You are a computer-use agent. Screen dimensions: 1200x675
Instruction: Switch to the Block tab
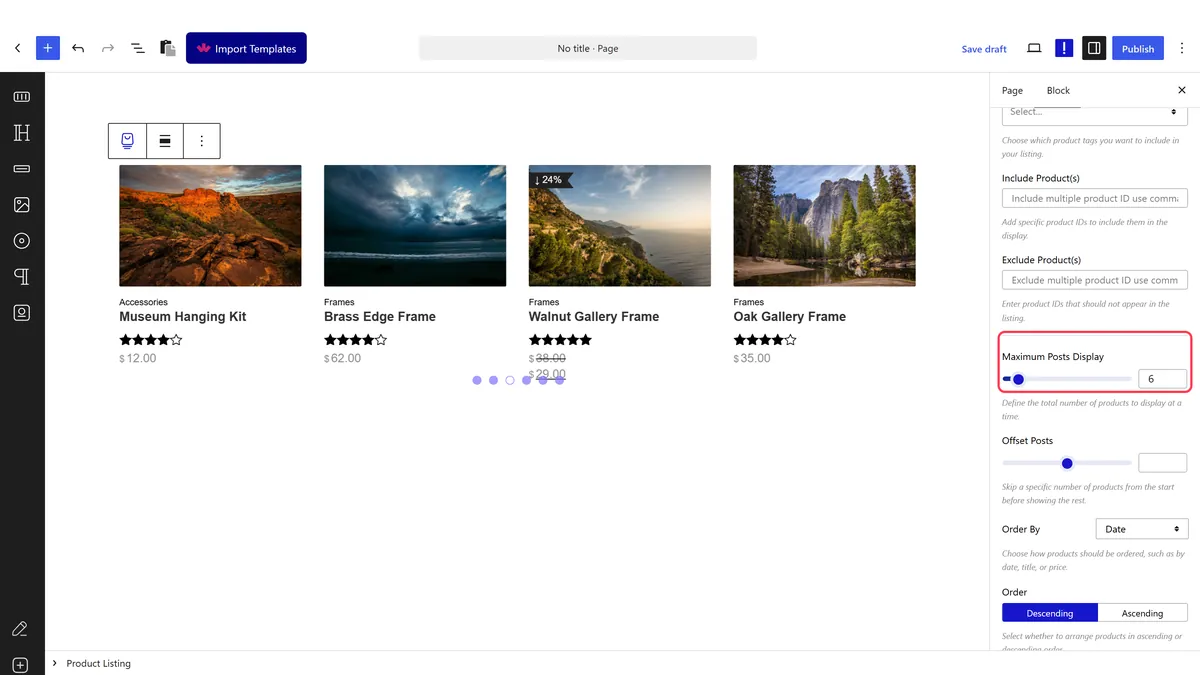coord(1058,90)
